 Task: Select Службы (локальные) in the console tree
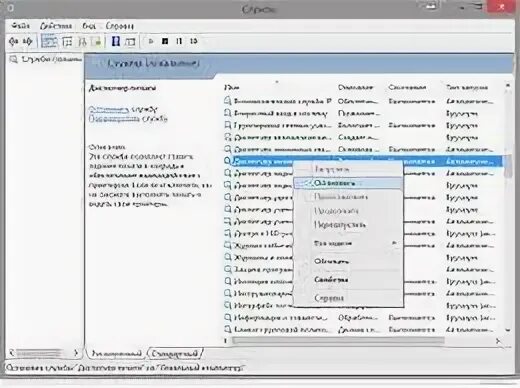click(51, 59)
